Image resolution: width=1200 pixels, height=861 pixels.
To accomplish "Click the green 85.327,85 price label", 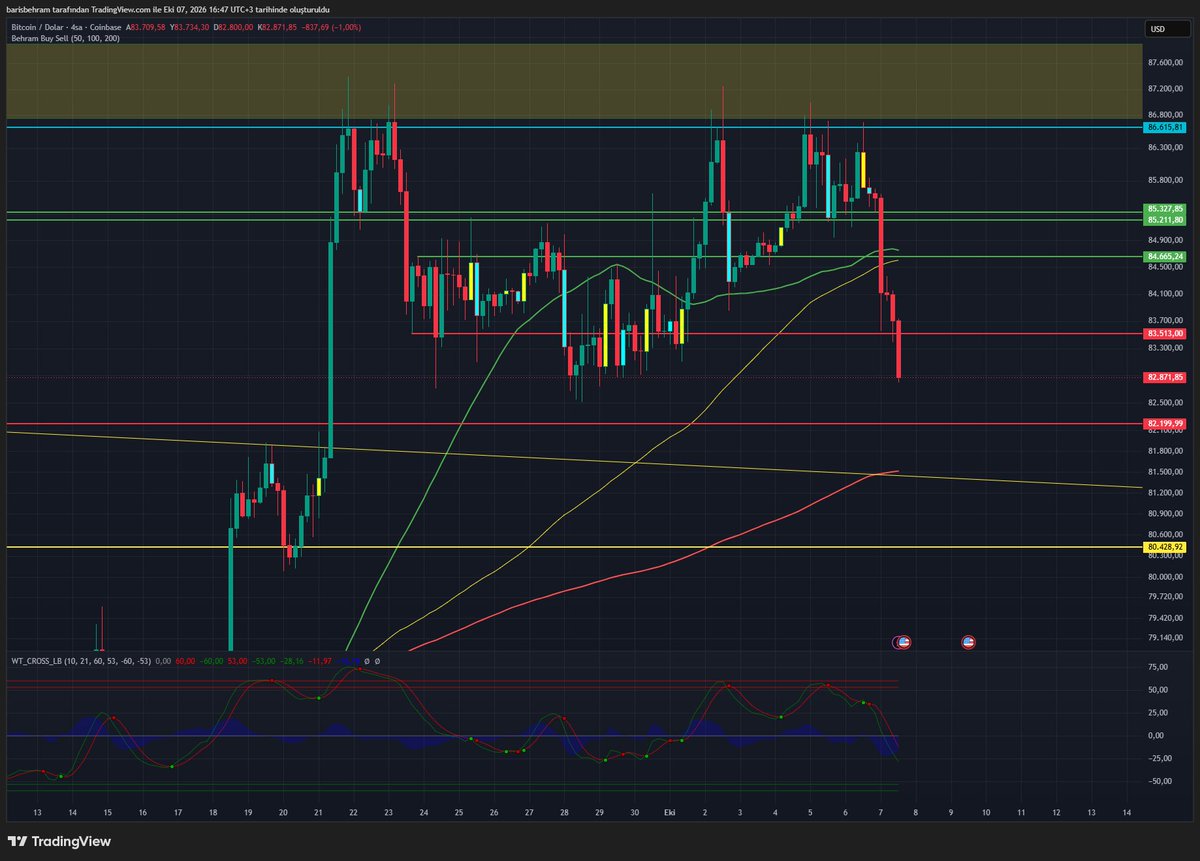I will [1166, 208].
